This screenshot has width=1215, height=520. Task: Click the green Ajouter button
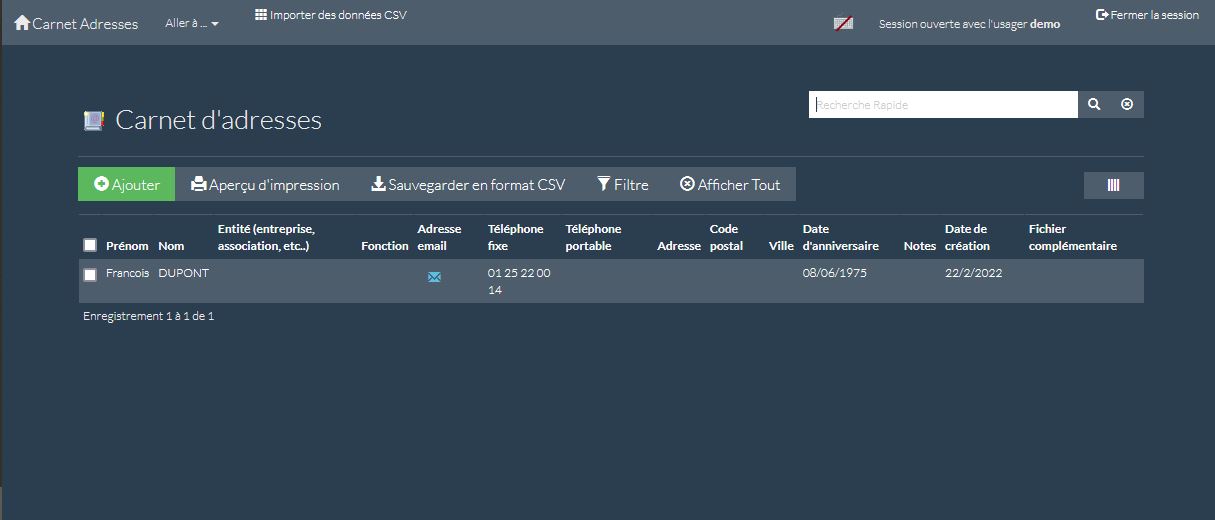click(127, 184)
